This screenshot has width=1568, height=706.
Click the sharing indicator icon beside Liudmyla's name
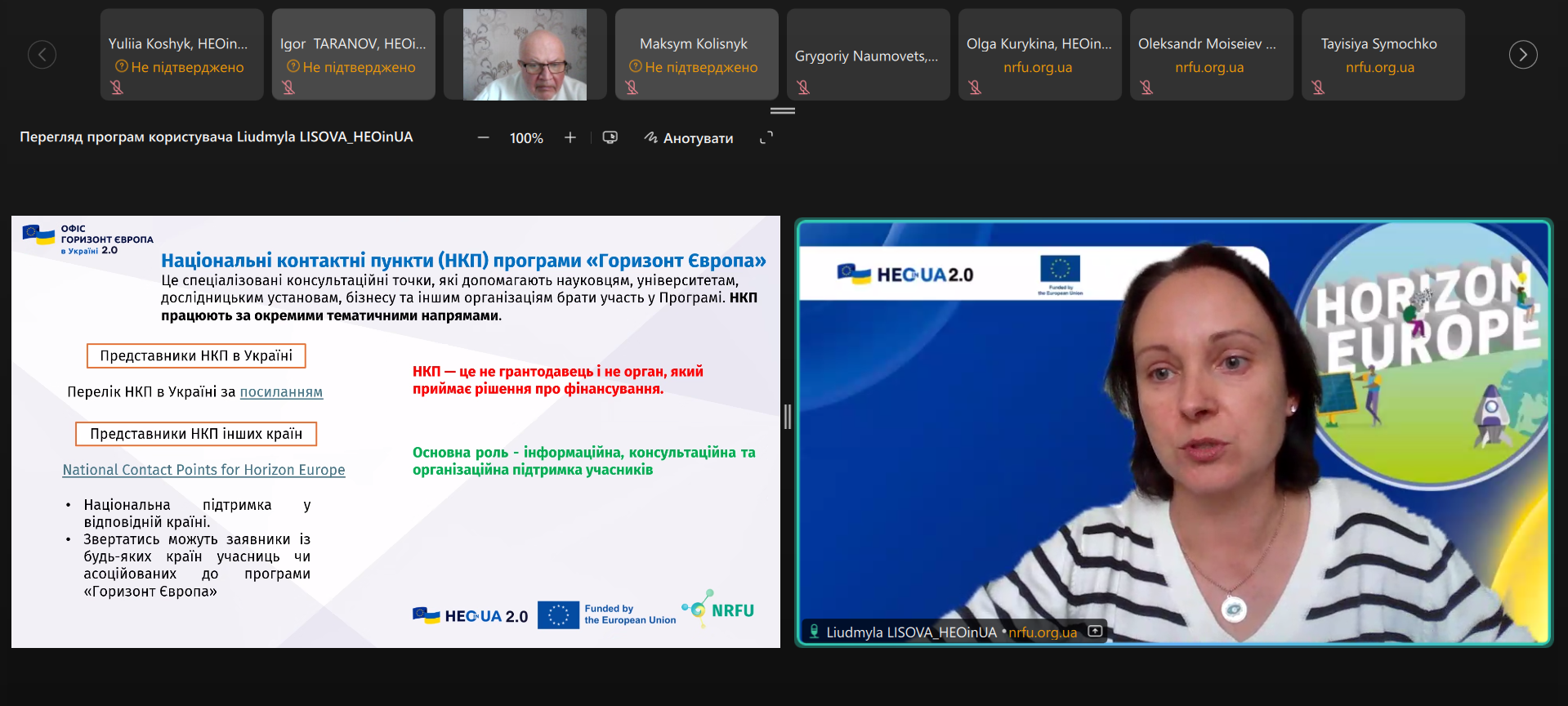1095,632
